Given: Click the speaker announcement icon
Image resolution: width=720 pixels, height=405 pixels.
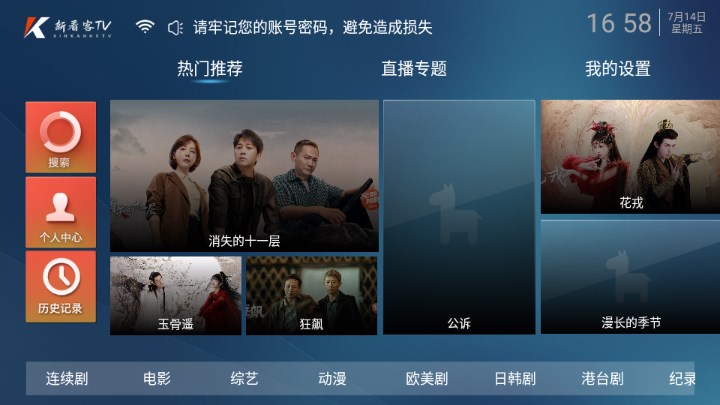Looking at the screenshot, I should click(x=175, y=28).
